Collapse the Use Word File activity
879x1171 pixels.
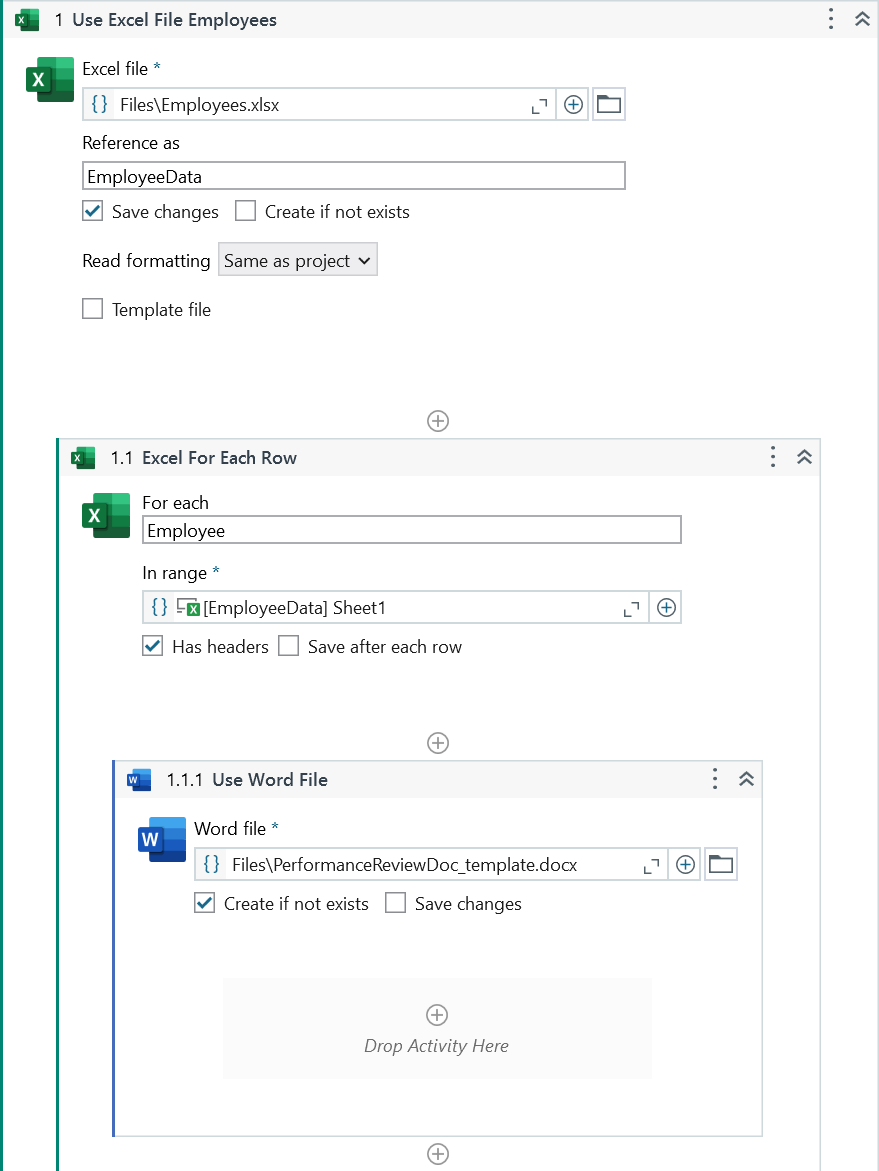tap(745, 779)
